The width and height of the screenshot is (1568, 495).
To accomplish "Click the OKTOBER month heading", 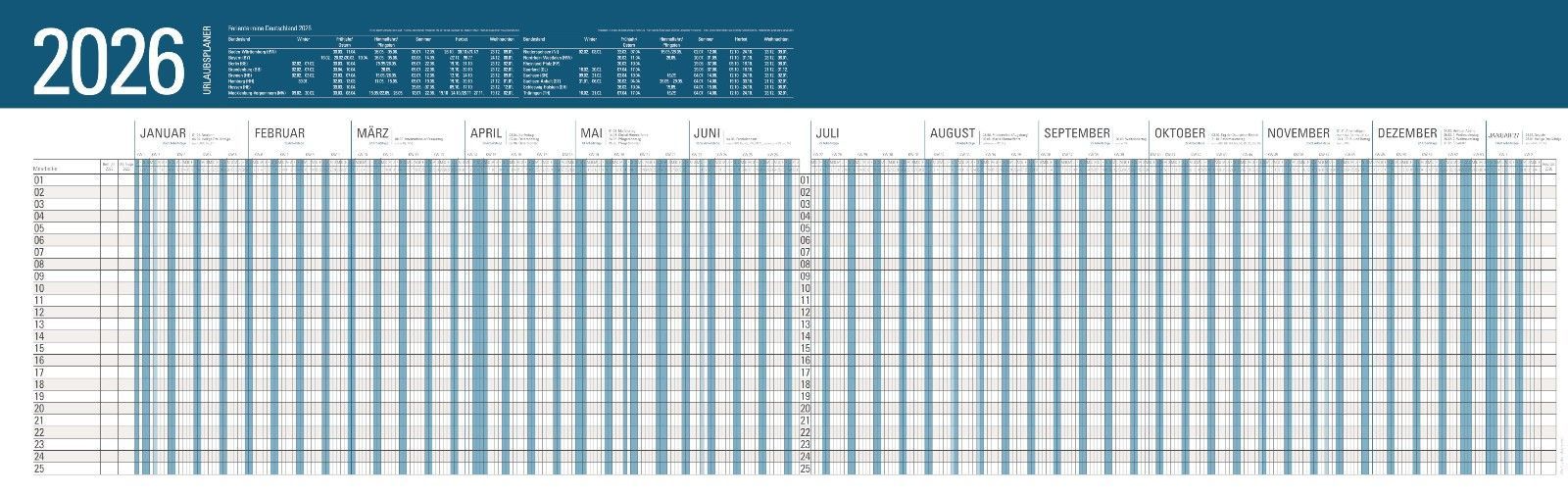I will tap(1179, 133).
